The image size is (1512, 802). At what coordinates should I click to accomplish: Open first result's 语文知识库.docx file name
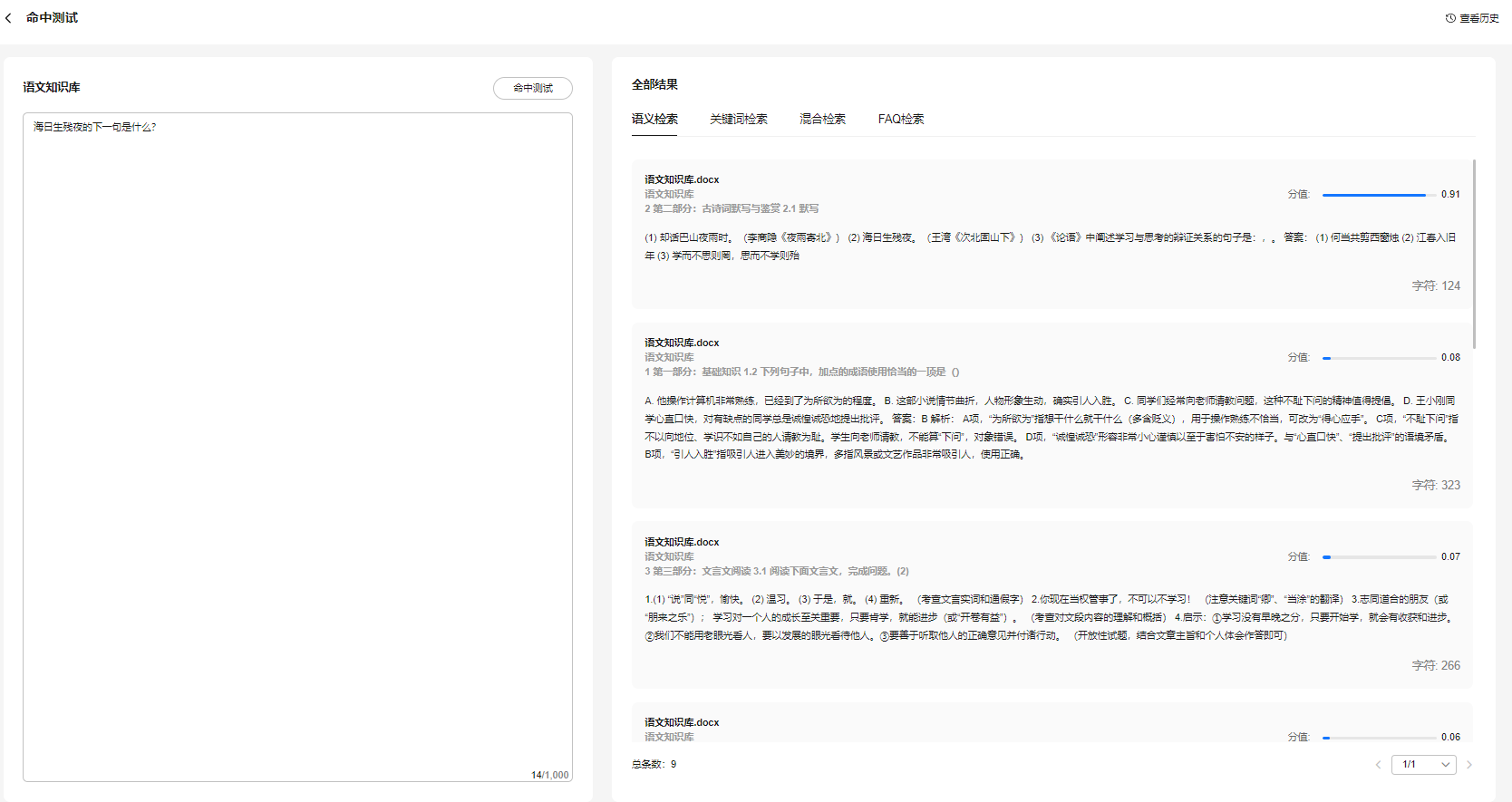(x=682, y=179)
